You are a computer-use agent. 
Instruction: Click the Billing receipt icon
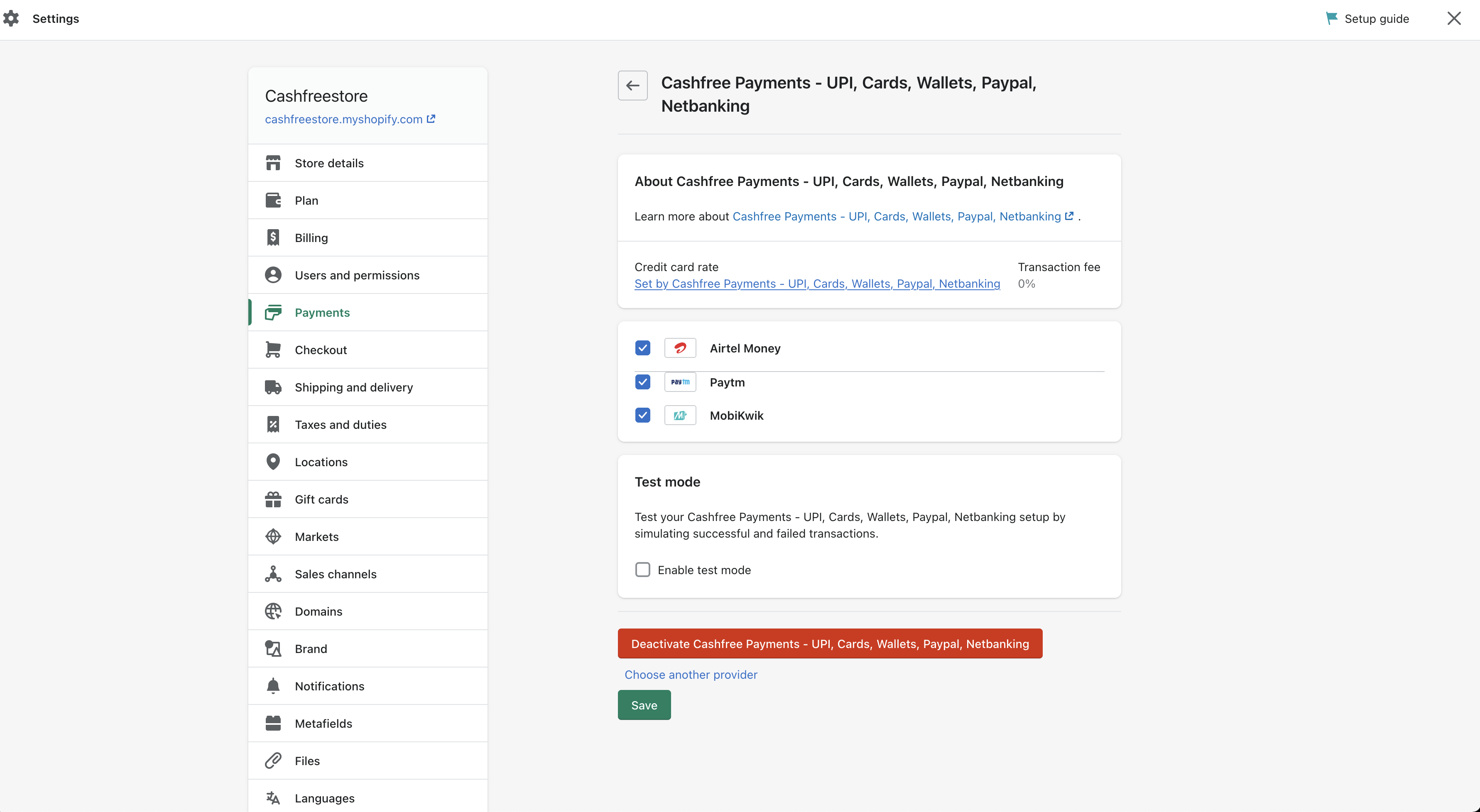point(273,238)
